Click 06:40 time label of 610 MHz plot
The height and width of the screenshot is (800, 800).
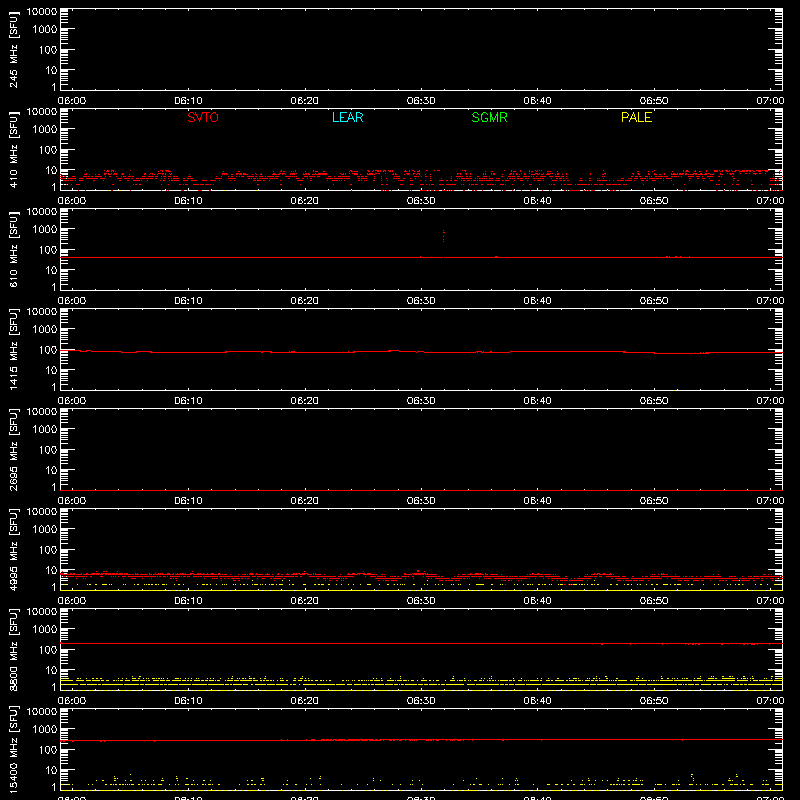point(537,301)
